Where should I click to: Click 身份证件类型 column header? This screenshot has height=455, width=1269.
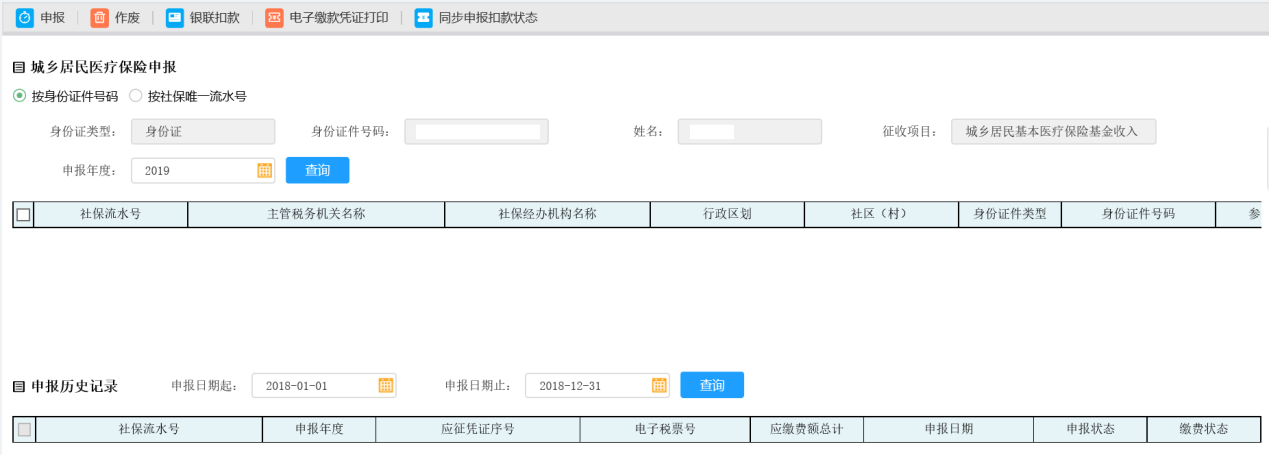(x=1010, y=214)
